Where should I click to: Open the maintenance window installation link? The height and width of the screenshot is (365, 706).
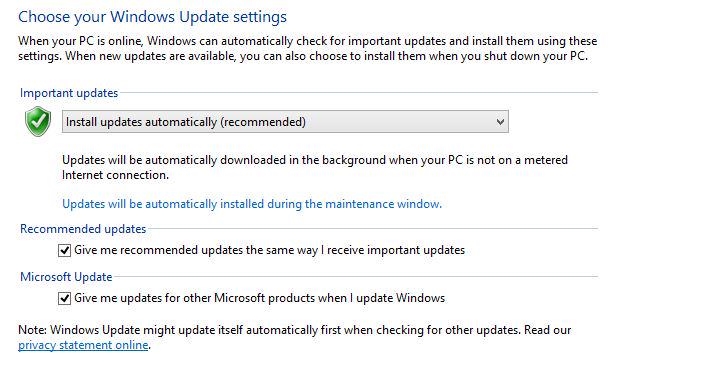252,204
